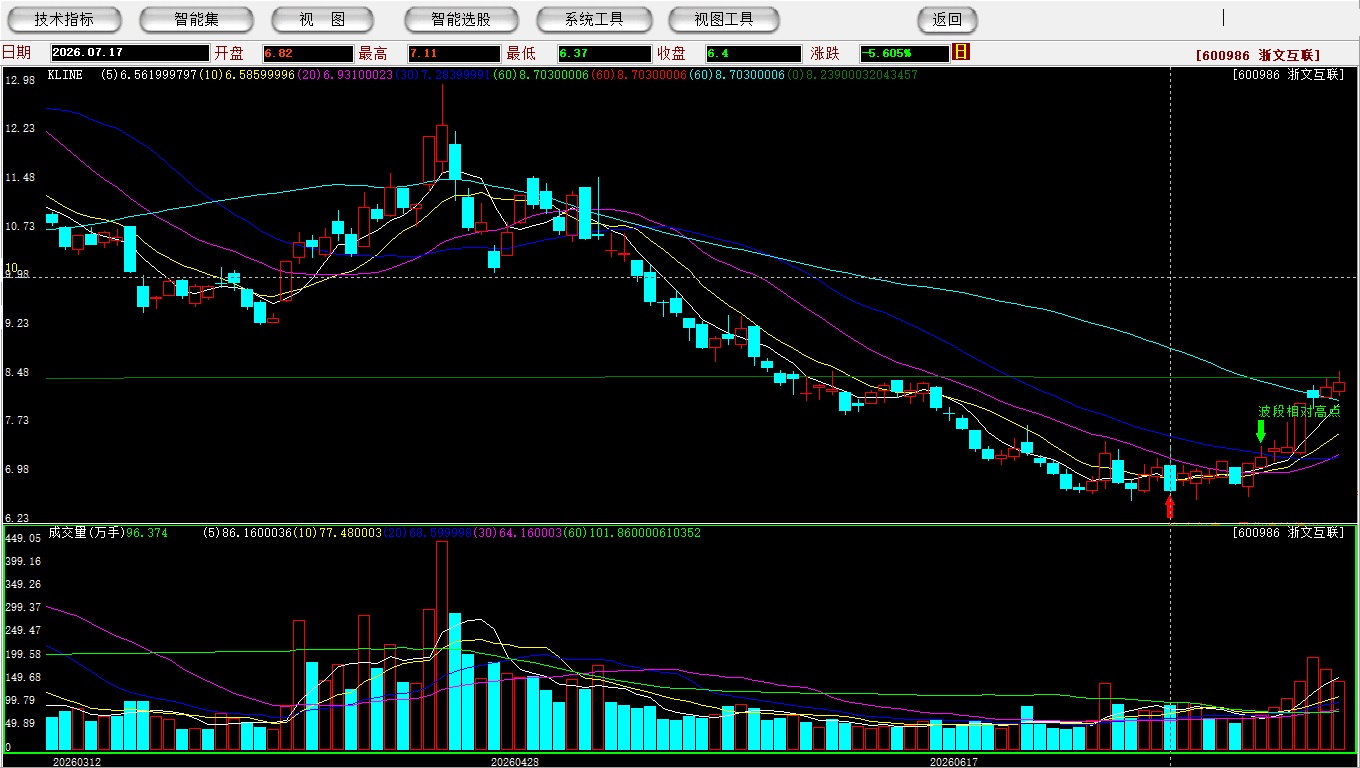The image size is (1360, 768).
Task: Click the date field showing 2026.07.17
Action: (130, 53)
